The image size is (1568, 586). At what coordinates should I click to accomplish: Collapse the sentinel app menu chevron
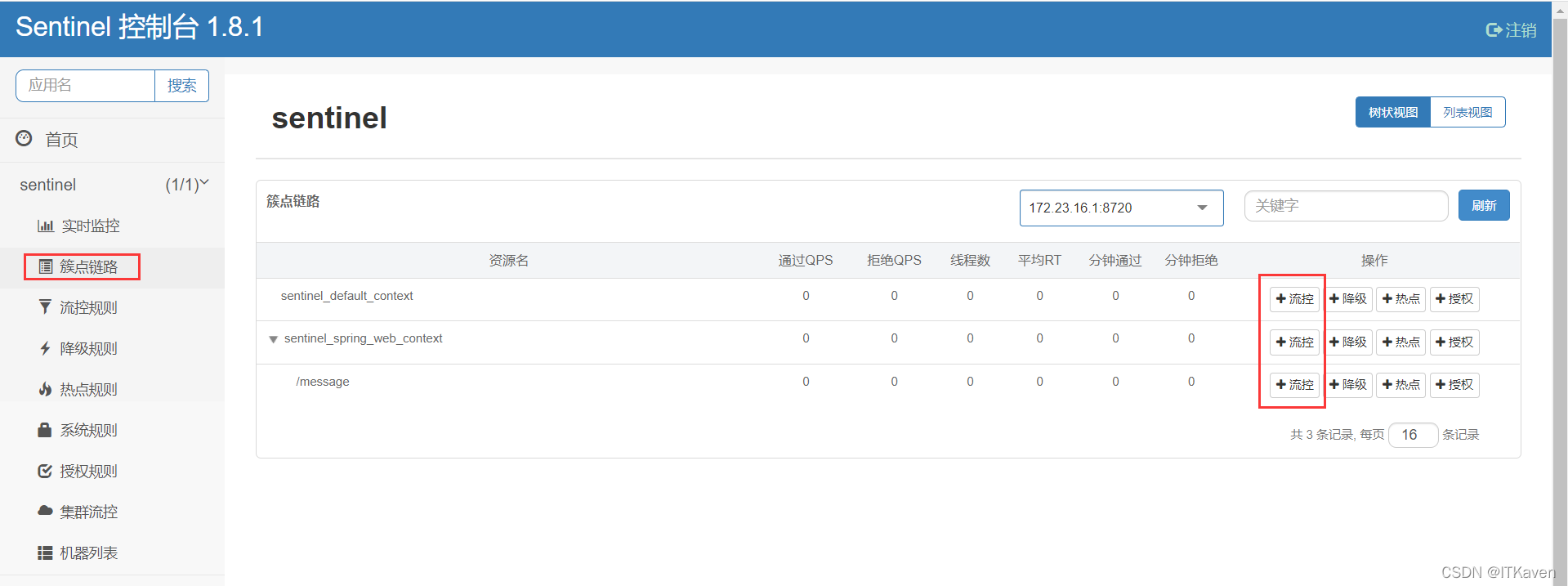point(204,183)
